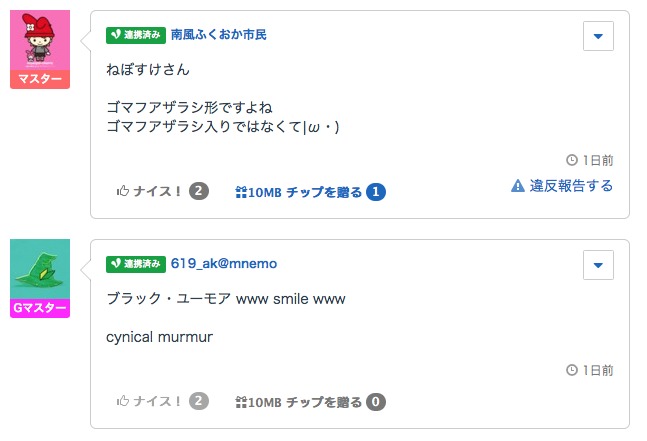Click the green witch hat avatar thumbnail
Screen dimensions: 647x441
click(40, 269)
